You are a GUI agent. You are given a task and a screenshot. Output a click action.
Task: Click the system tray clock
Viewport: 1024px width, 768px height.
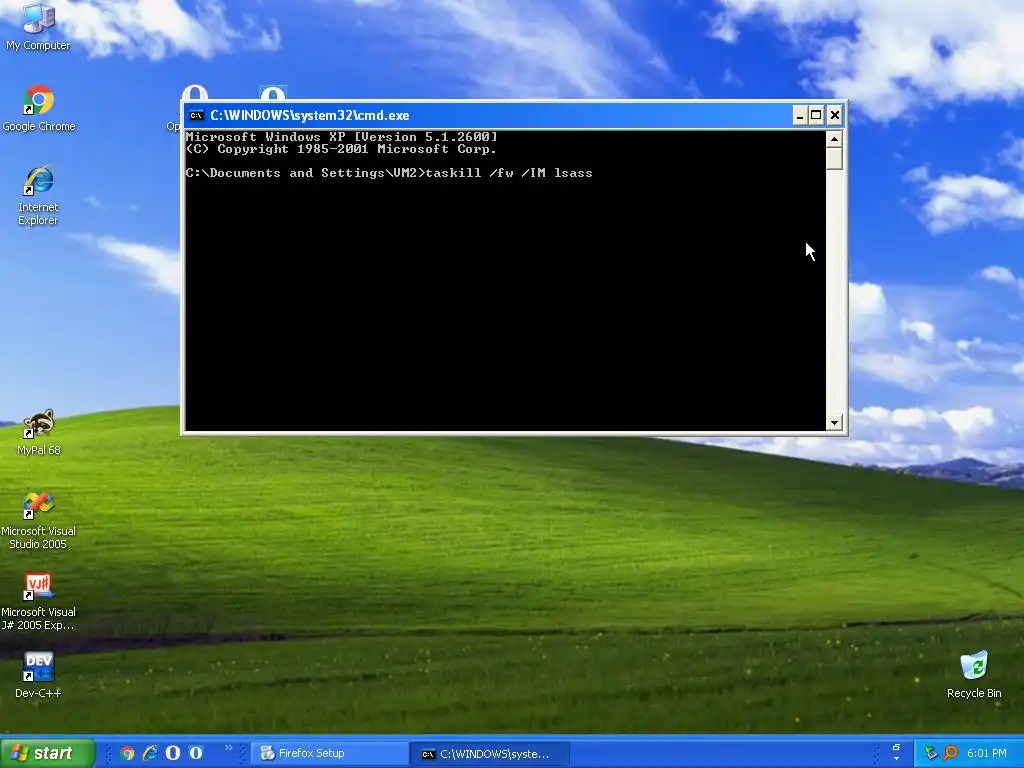(987, 753)
